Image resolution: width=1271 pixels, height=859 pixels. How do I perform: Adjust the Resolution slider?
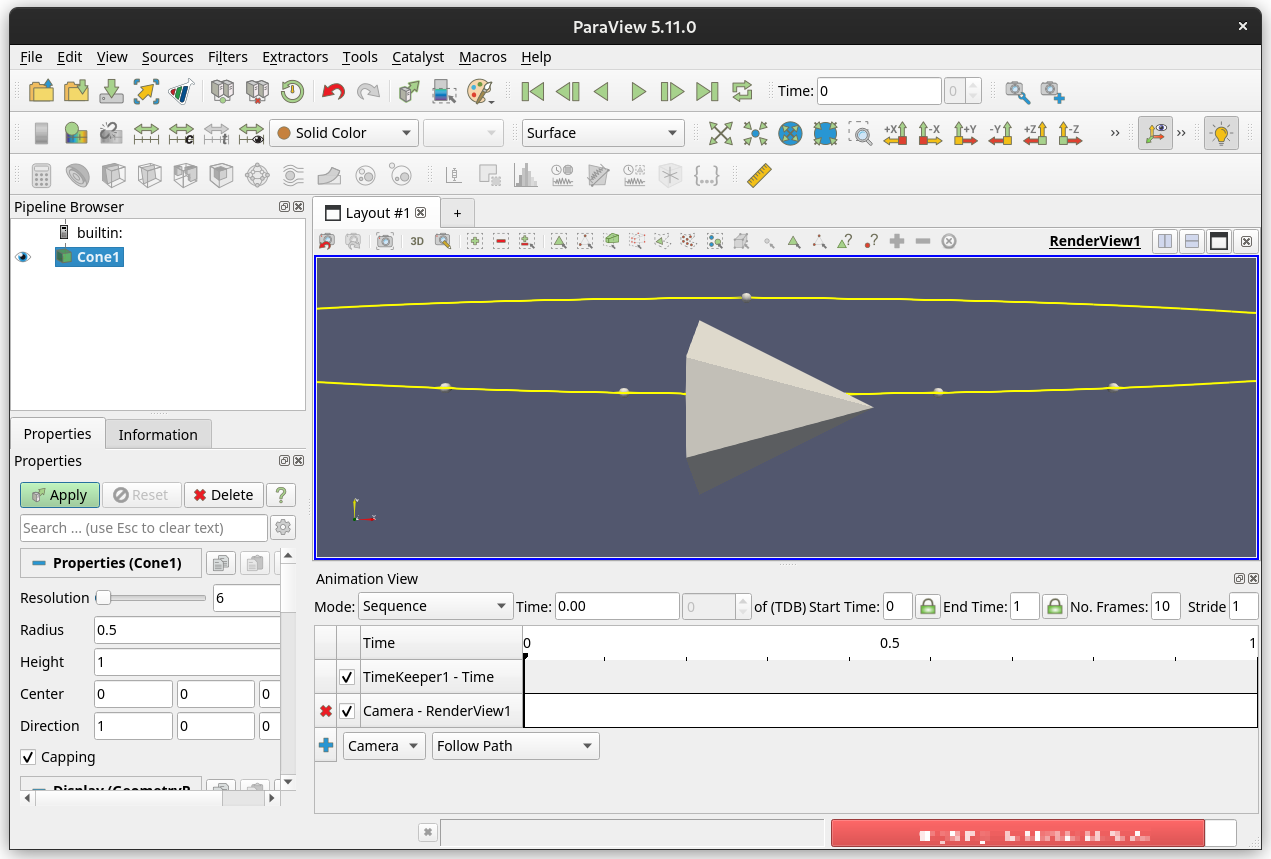coord(150,598)
